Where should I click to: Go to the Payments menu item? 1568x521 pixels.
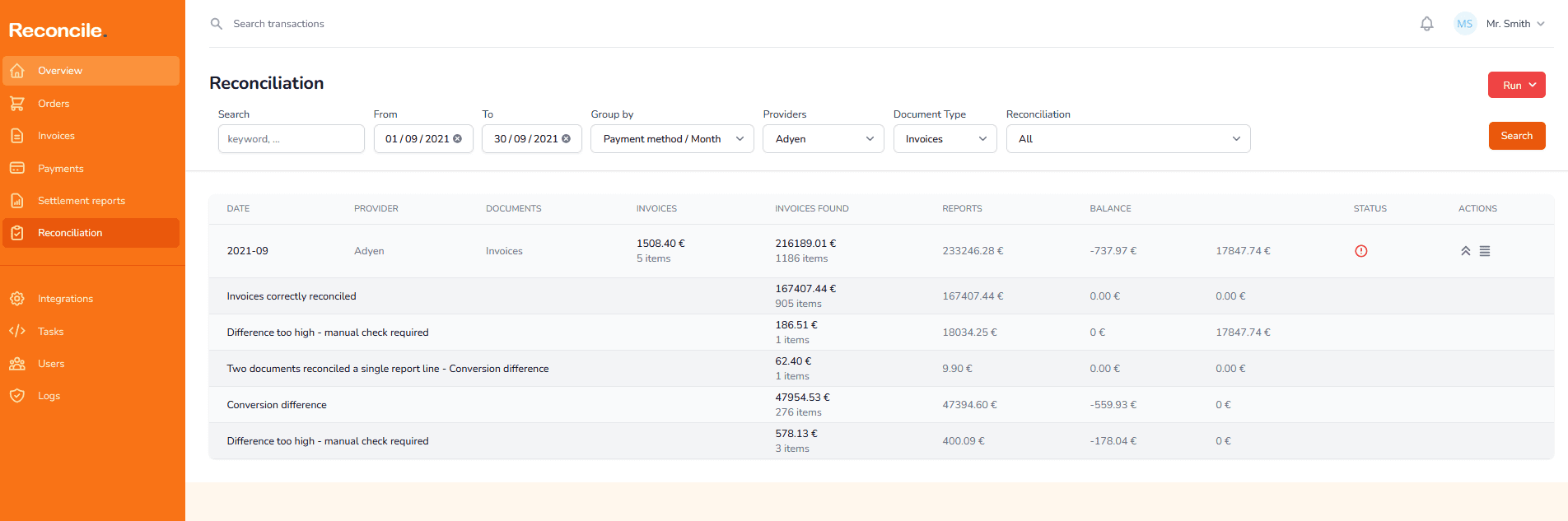pos(91,168)
